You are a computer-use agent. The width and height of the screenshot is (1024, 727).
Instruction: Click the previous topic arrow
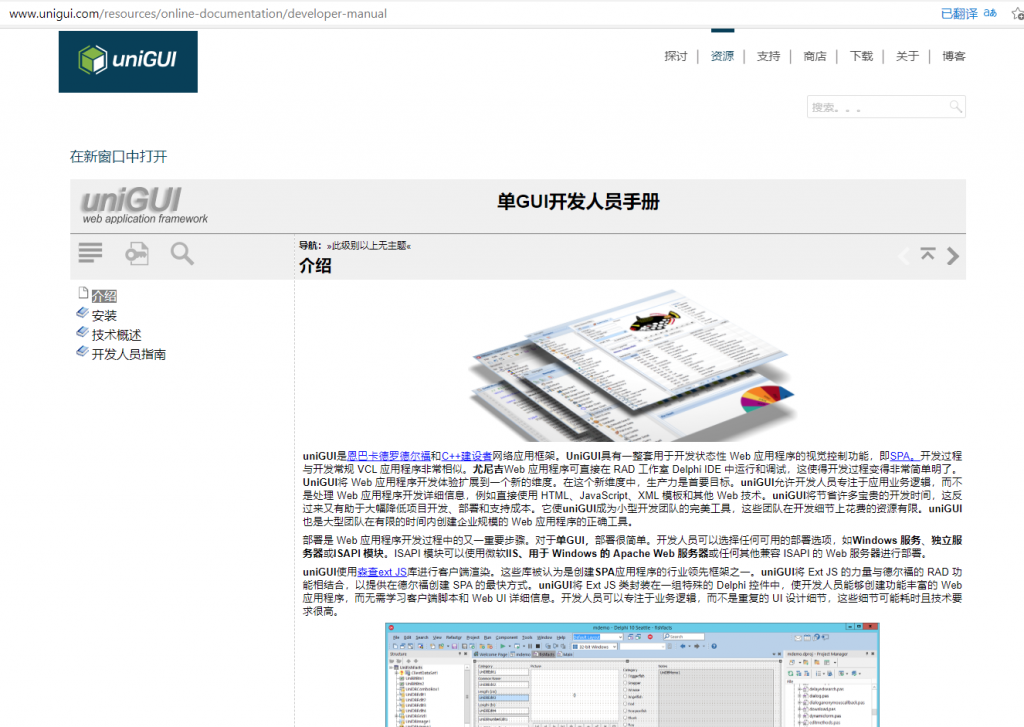click(x=903, y=256)
